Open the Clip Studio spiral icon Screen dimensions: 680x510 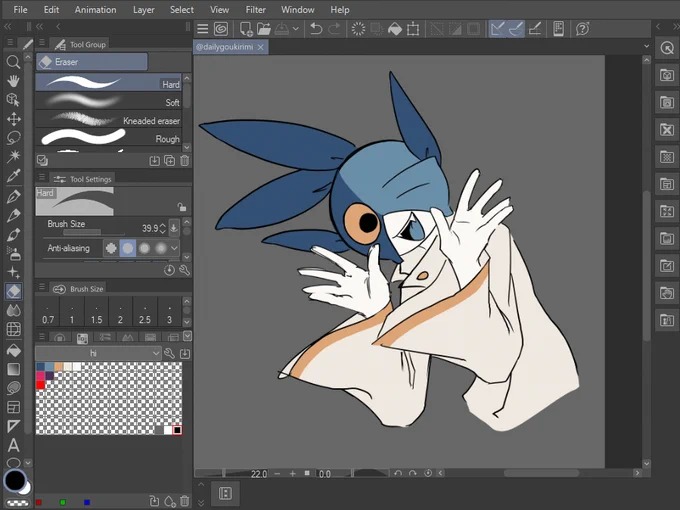pos(221,29)
